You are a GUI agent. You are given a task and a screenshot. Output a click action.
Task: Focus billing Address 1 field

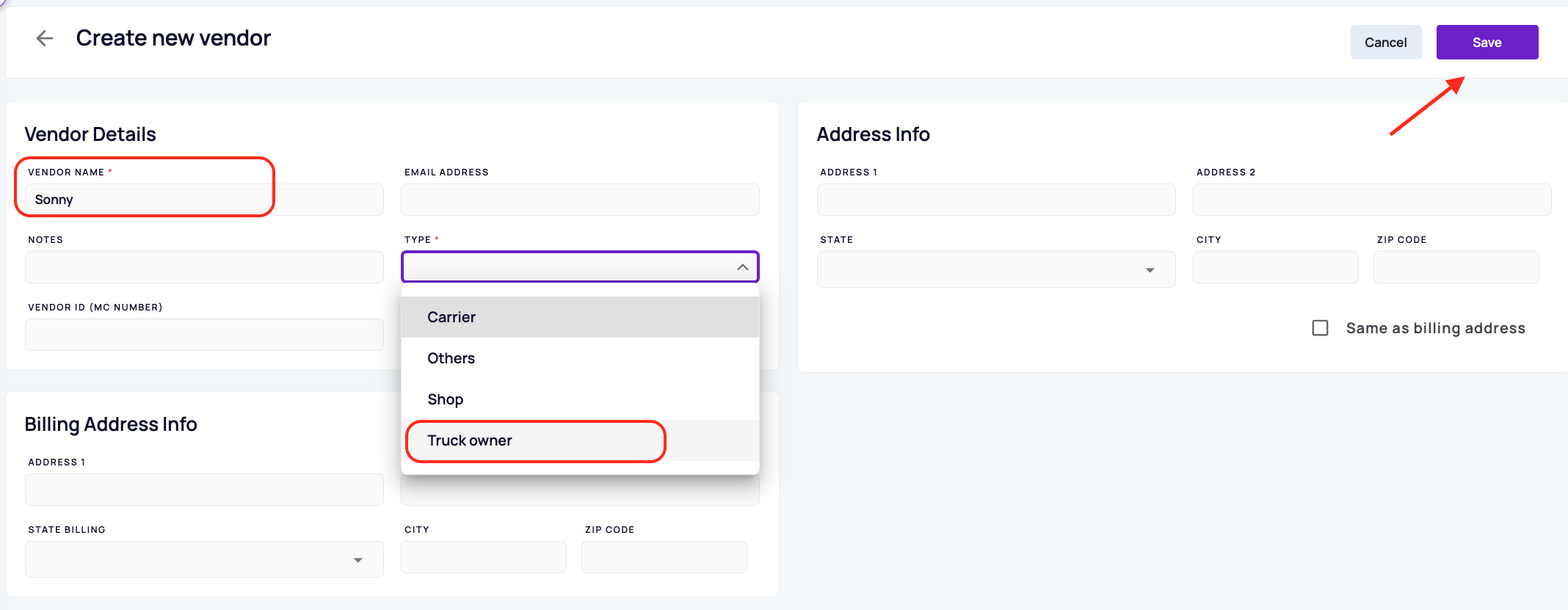204,490
